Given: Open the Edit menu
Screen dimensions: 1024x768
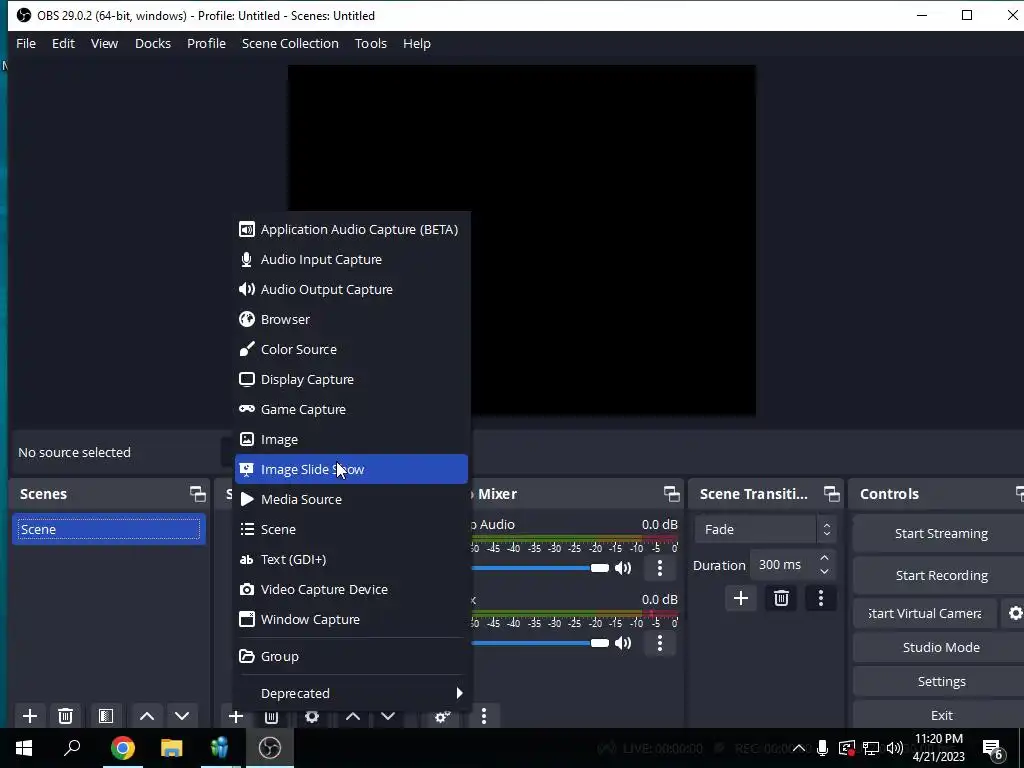Looking at the screenshot, I should coord(63,44).
